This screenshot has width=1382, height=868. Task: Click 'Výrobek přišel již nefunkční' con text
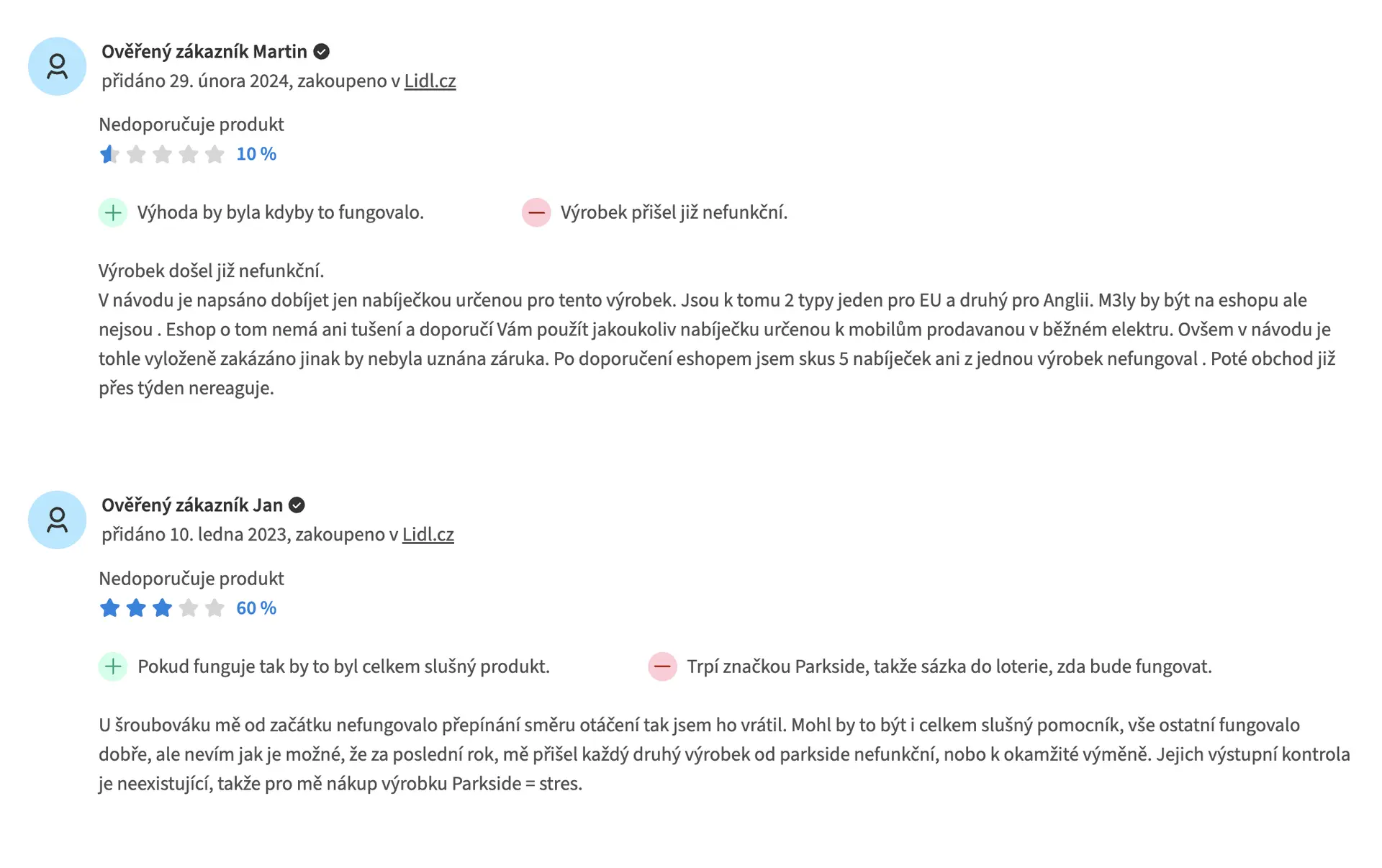[x=674, y=212]
